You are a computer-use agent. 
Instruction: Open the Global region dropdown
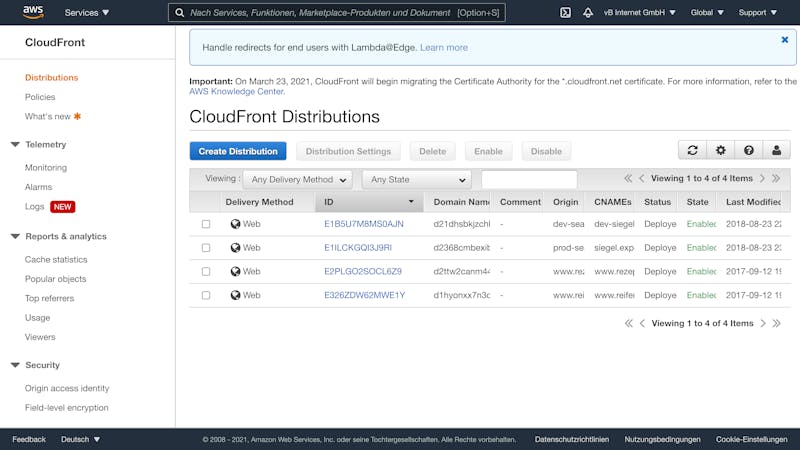[x=707, y=12]
